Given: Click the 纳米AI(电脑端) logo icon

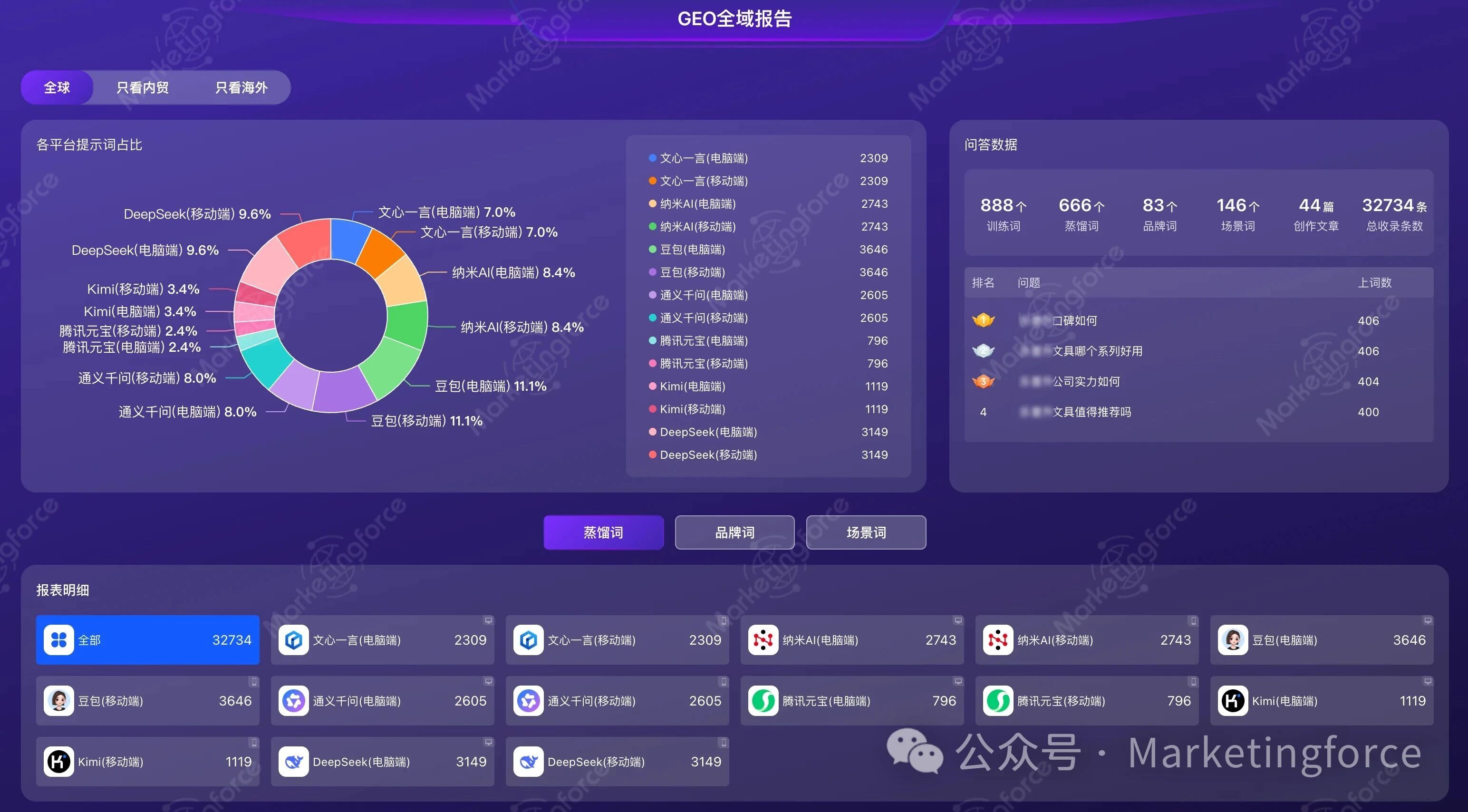Looking at the screenshot, I should tap(763, 640).
